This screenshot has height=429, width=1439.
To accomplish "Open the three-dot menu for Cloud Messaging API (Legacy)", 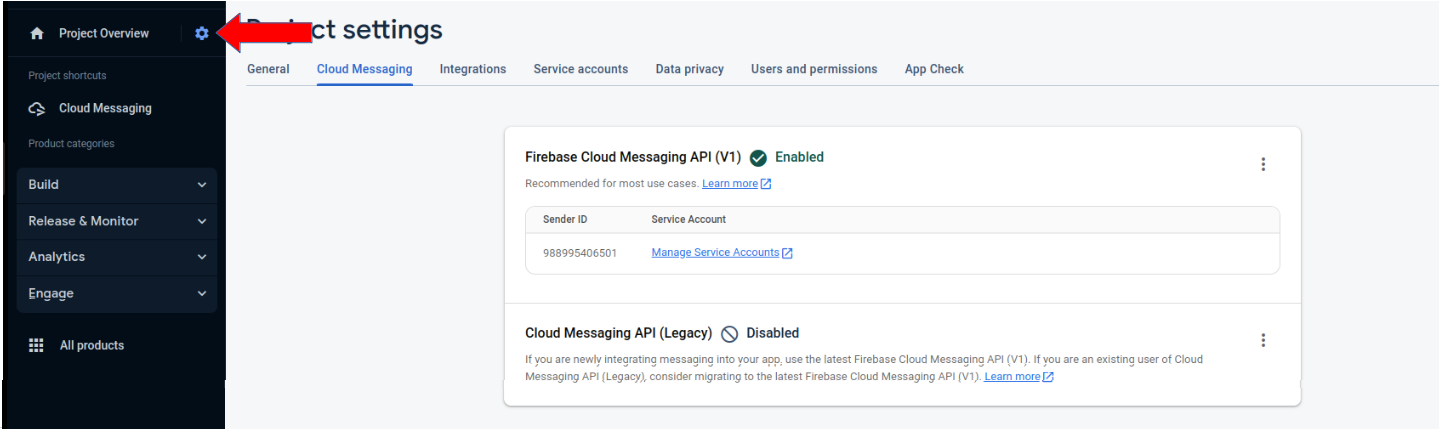I will click(x=1263, y=340).
